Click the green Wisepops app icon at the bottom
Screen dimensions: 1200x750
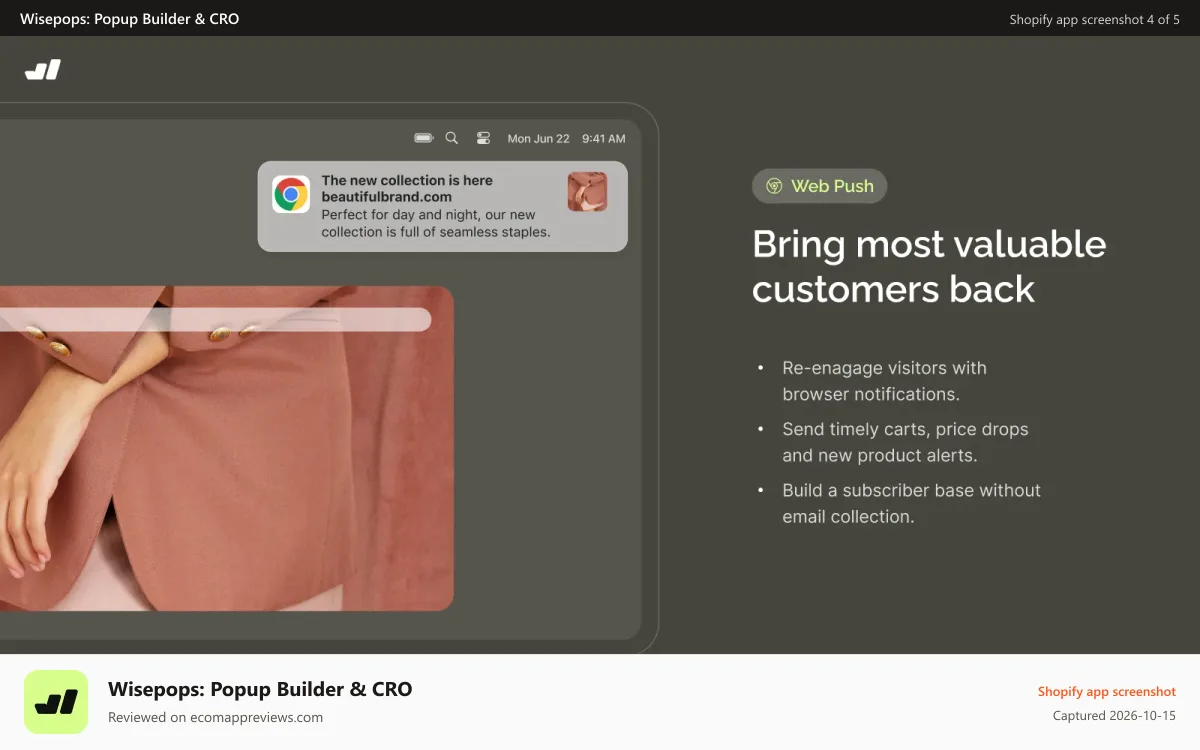tap(56, 702)
